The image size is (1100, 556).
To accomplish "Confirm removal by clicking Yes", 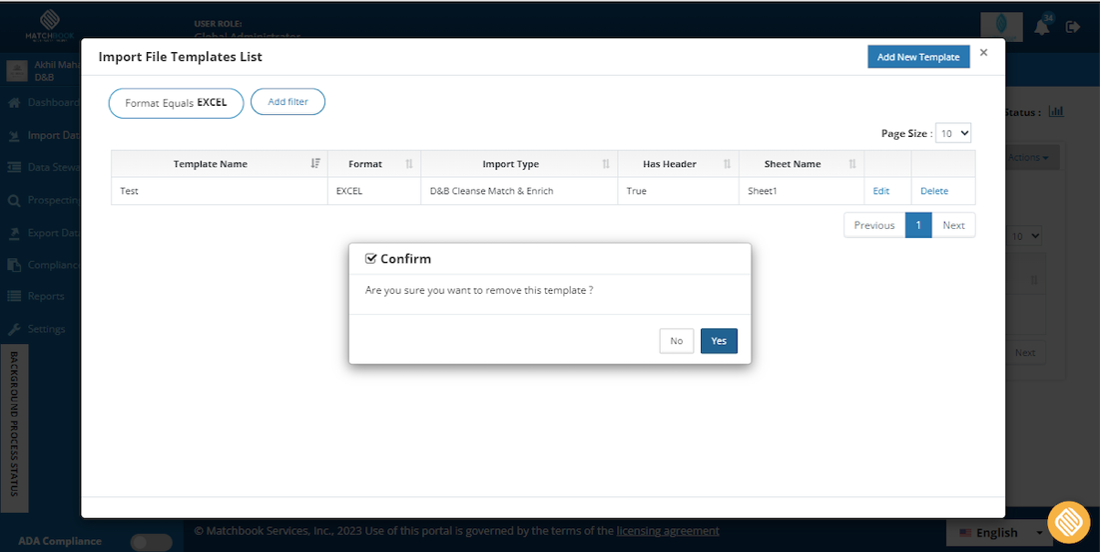I will (x=718, y=341).
